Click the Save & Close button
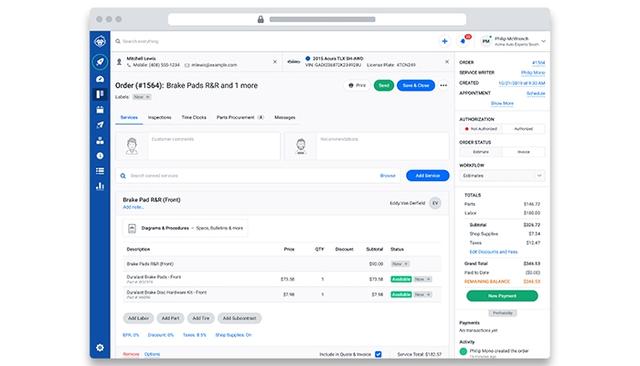 coord(416,85)
